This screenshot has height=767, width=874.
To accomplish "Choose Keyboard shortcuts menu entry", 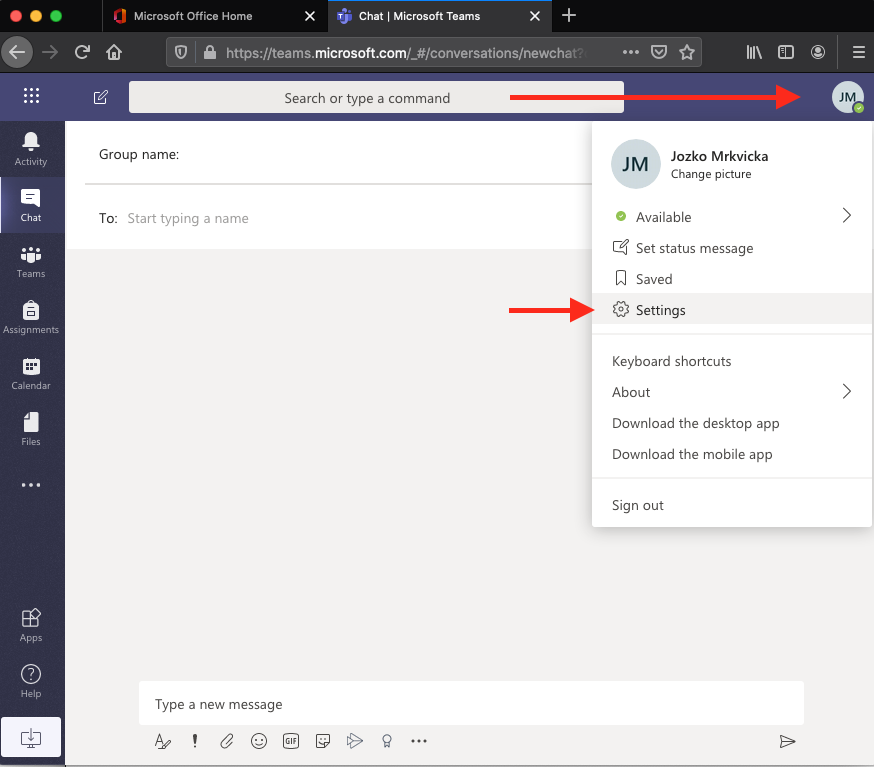I will 671,361.
